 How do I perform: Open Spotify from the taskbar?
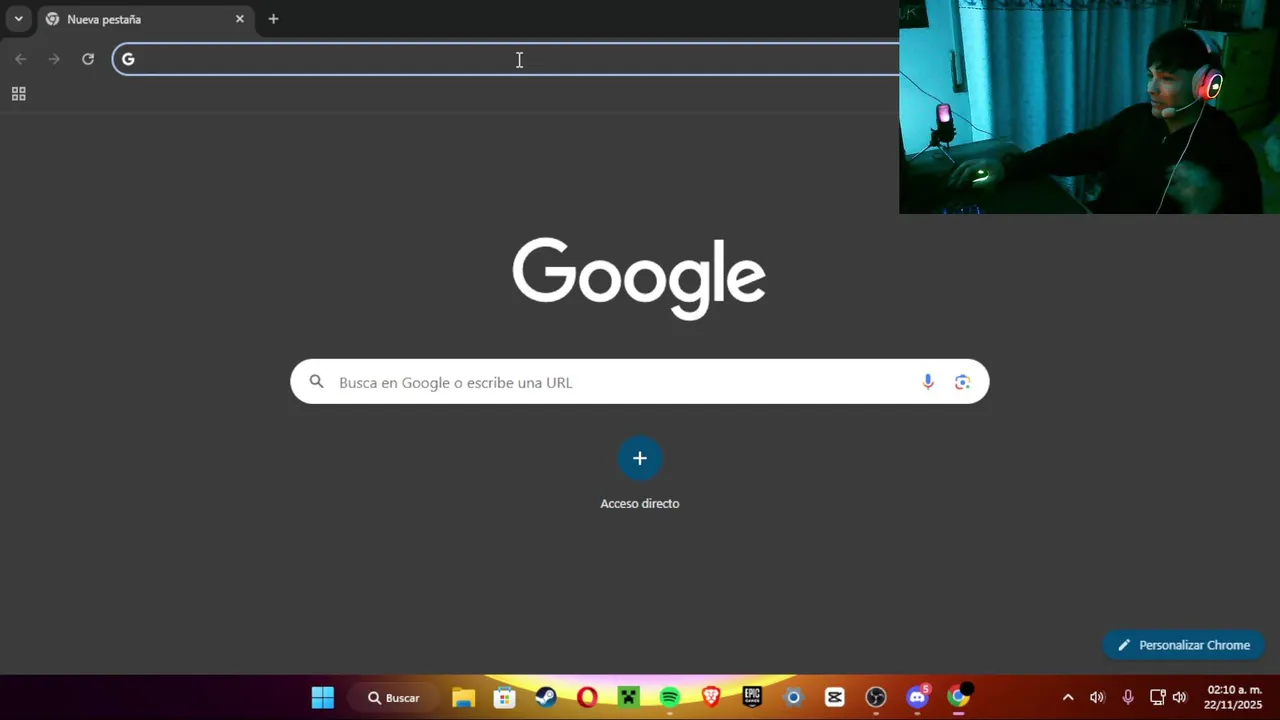tap(670, 697)
